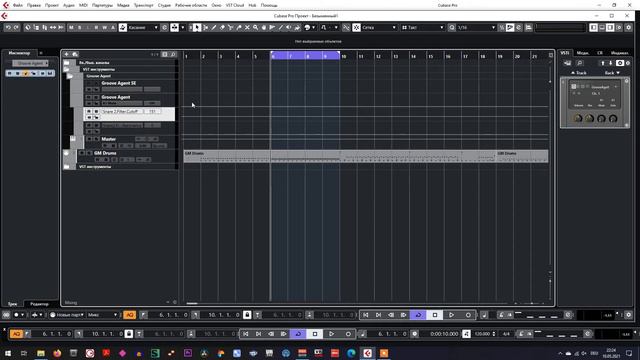Viewport: 640px width, 360px height.
Task: Toggle the global Mute M state button
Action: [71, 27]
